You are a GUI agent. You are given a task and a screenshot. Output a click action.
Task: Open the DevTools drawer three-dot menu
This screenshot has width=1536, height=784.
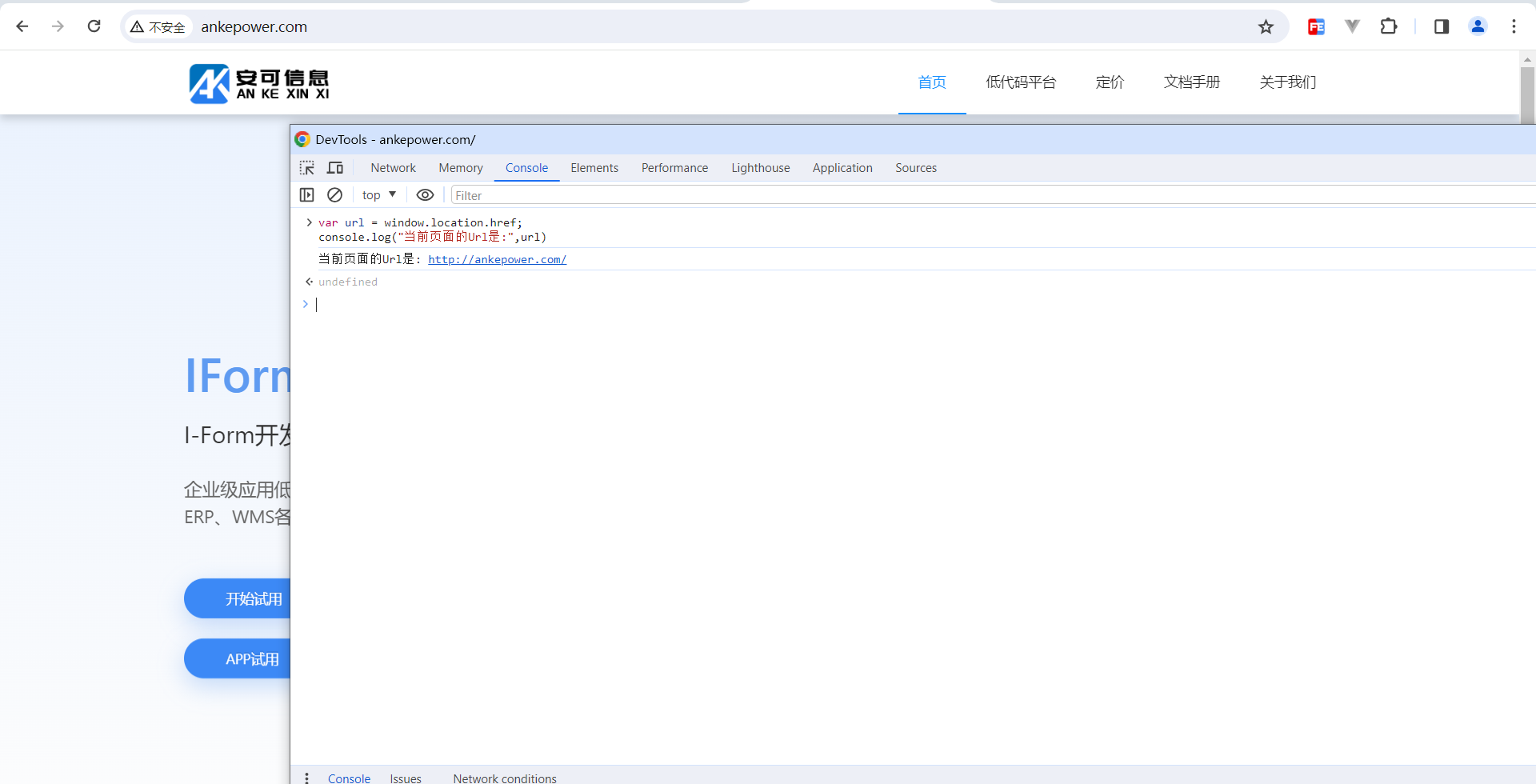tap(306, 778)
